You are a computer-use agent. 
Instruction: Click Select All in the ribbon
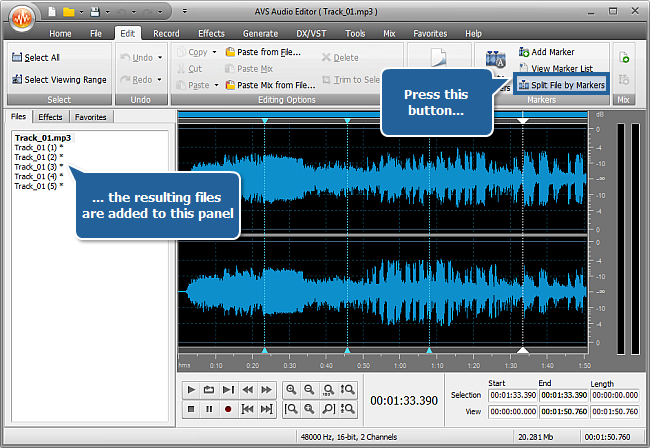[36, 58]
